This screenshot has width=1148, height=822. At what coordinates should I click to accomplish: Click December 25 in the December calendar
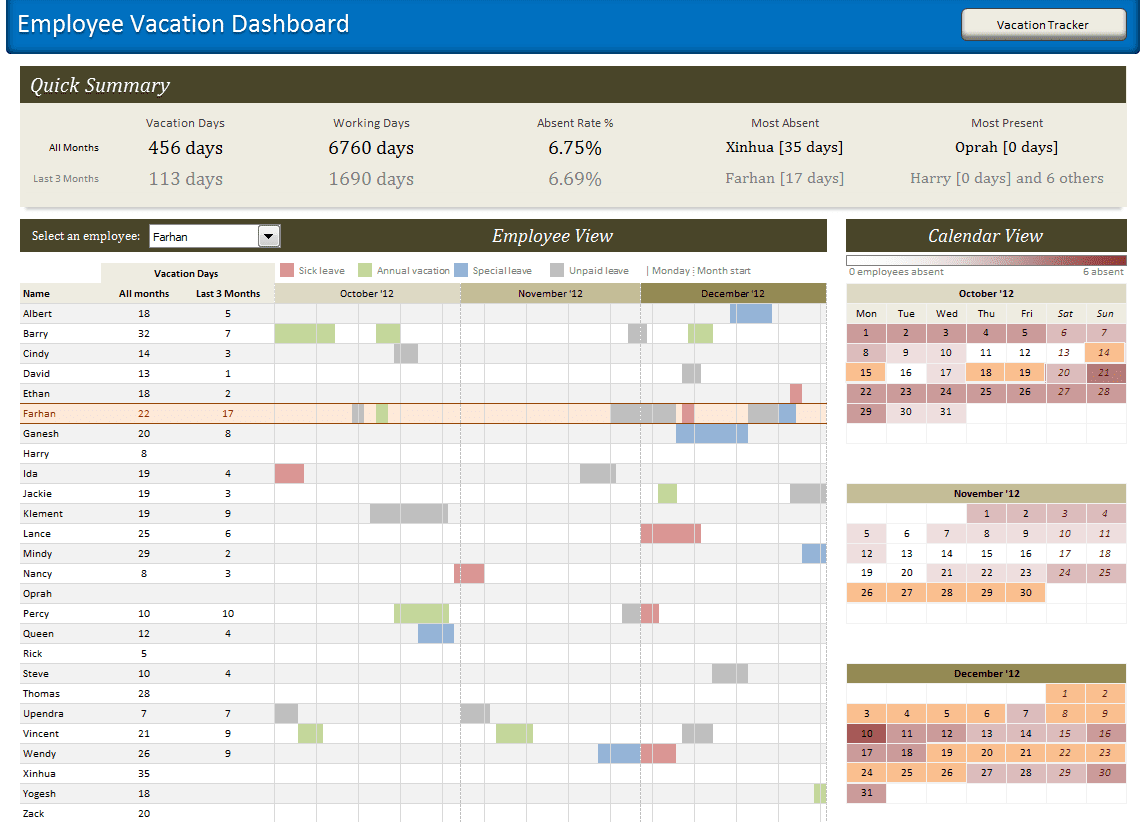coord(906,773)
